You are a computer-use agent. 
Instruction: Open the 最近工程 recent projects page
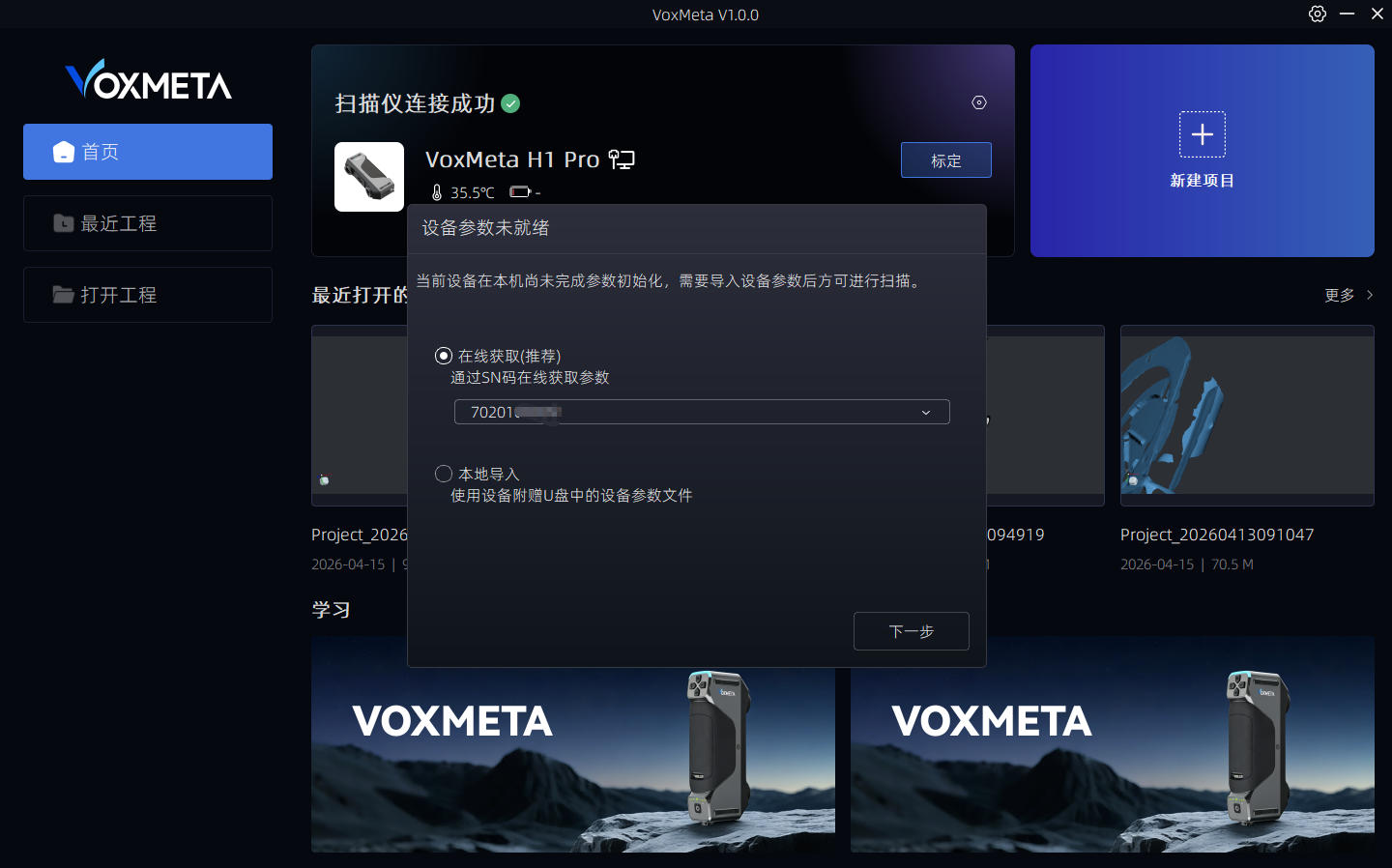tap(148, 223)
